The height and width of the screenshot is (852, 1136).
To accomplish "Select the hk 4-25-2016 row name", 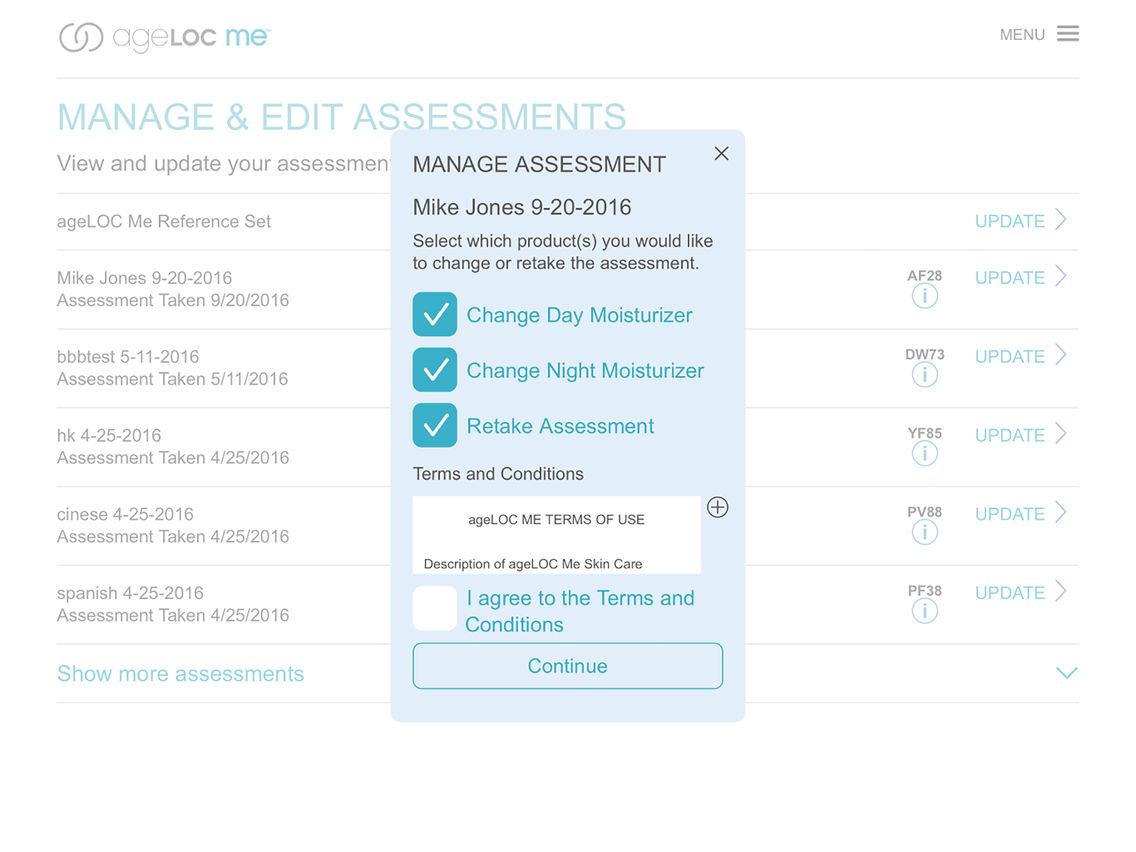I will [109, 435].
